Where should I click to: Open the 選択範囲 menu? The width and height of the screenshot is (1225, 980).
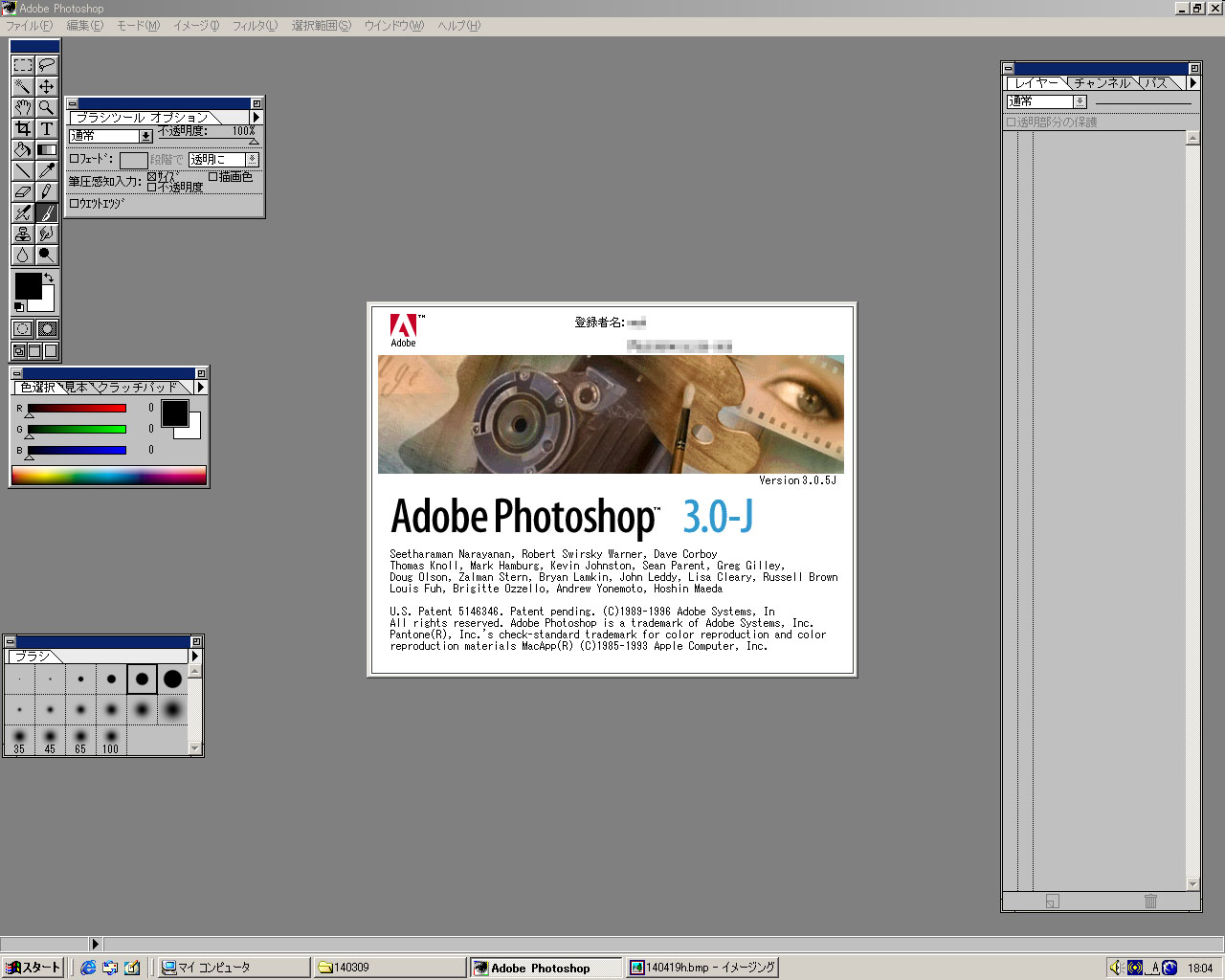pos(321,26)
